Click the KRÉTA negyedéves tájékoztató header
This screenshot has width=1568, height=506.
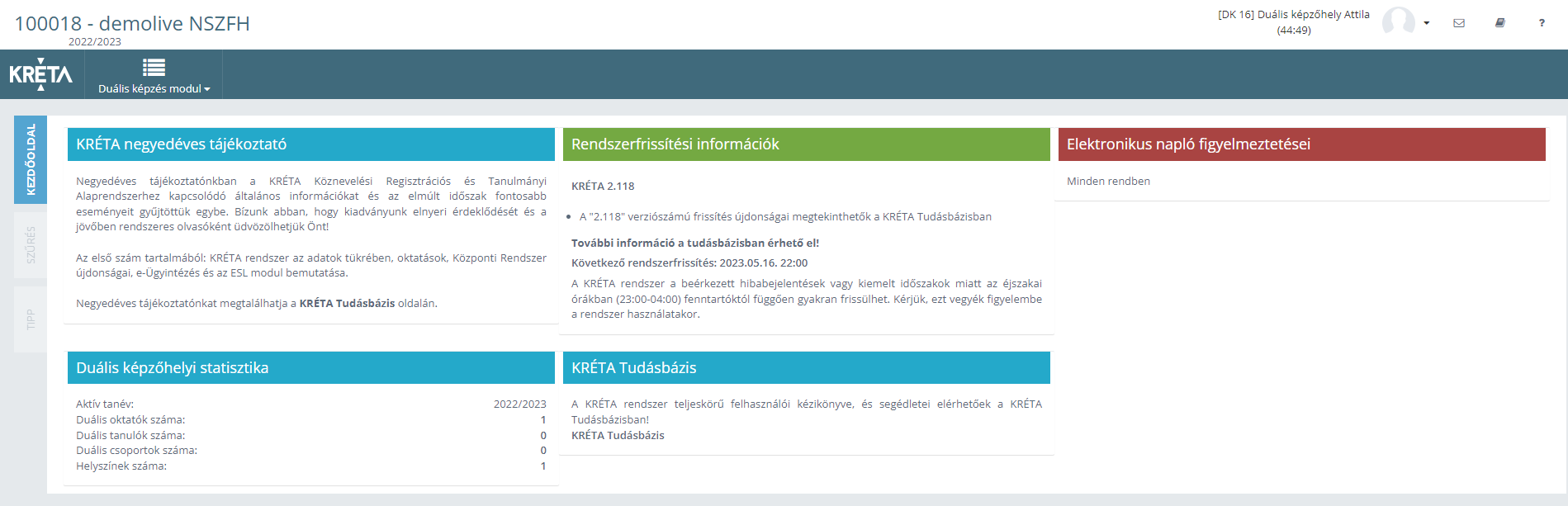(x=311, y=144)
